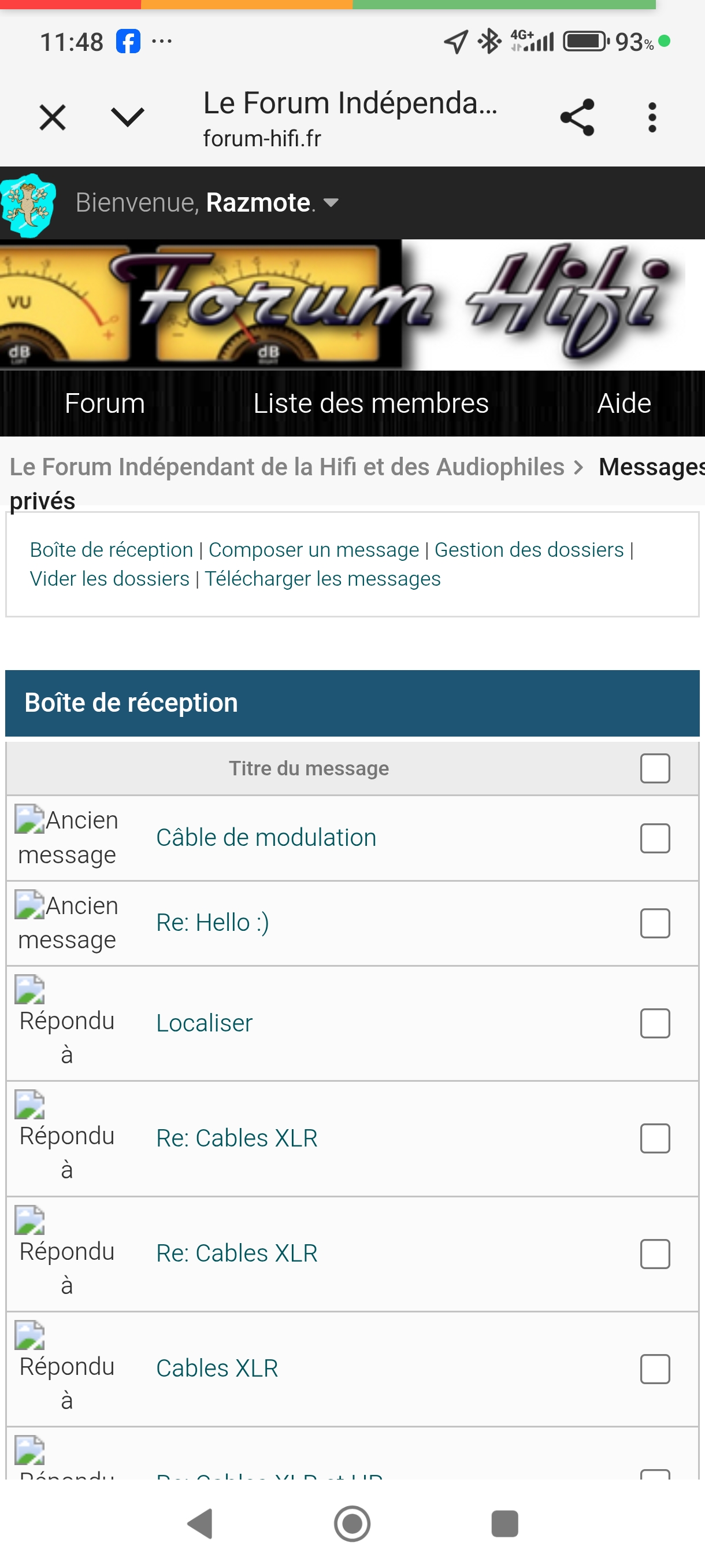Open the Forum menu item
Viewport: 705px width, 1568px height.
(105, 403)
